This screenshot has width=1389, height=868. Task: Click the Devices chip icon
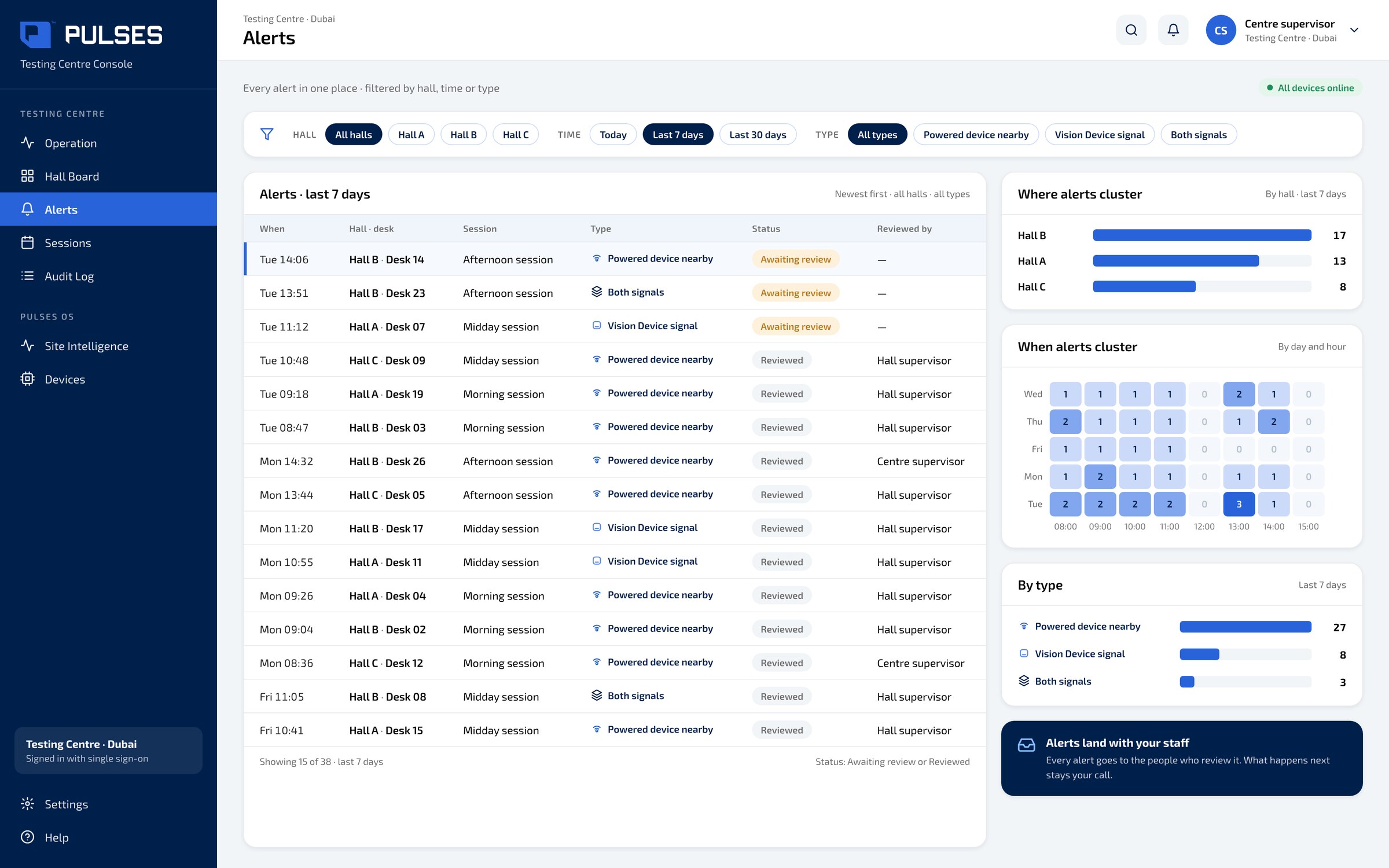[27, 379]
